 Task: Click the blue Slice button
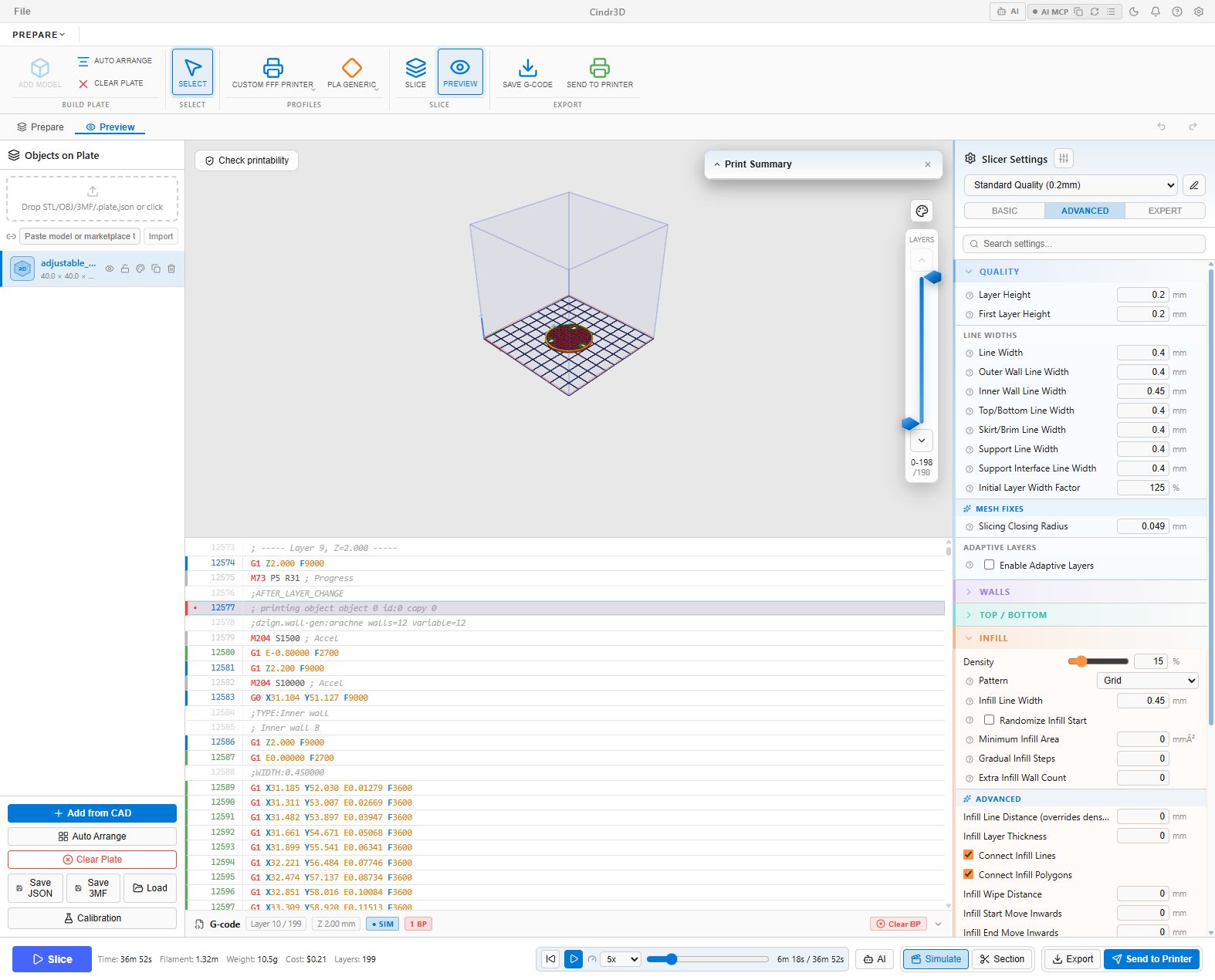coord(52,959)
